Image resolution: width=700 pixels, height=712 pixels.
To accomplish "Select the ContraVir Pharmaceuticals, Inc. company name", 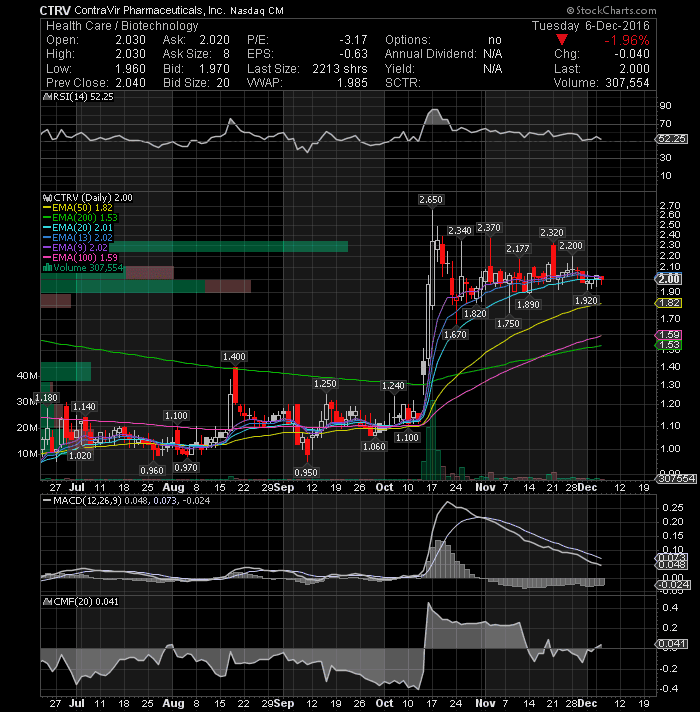I will click(150, 10).
